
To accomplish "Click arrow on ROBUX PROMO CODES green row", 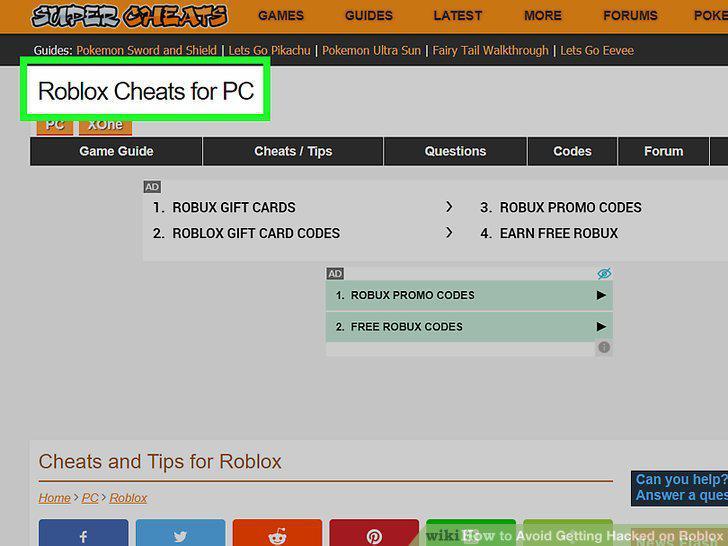I will (x=601, y=295).
